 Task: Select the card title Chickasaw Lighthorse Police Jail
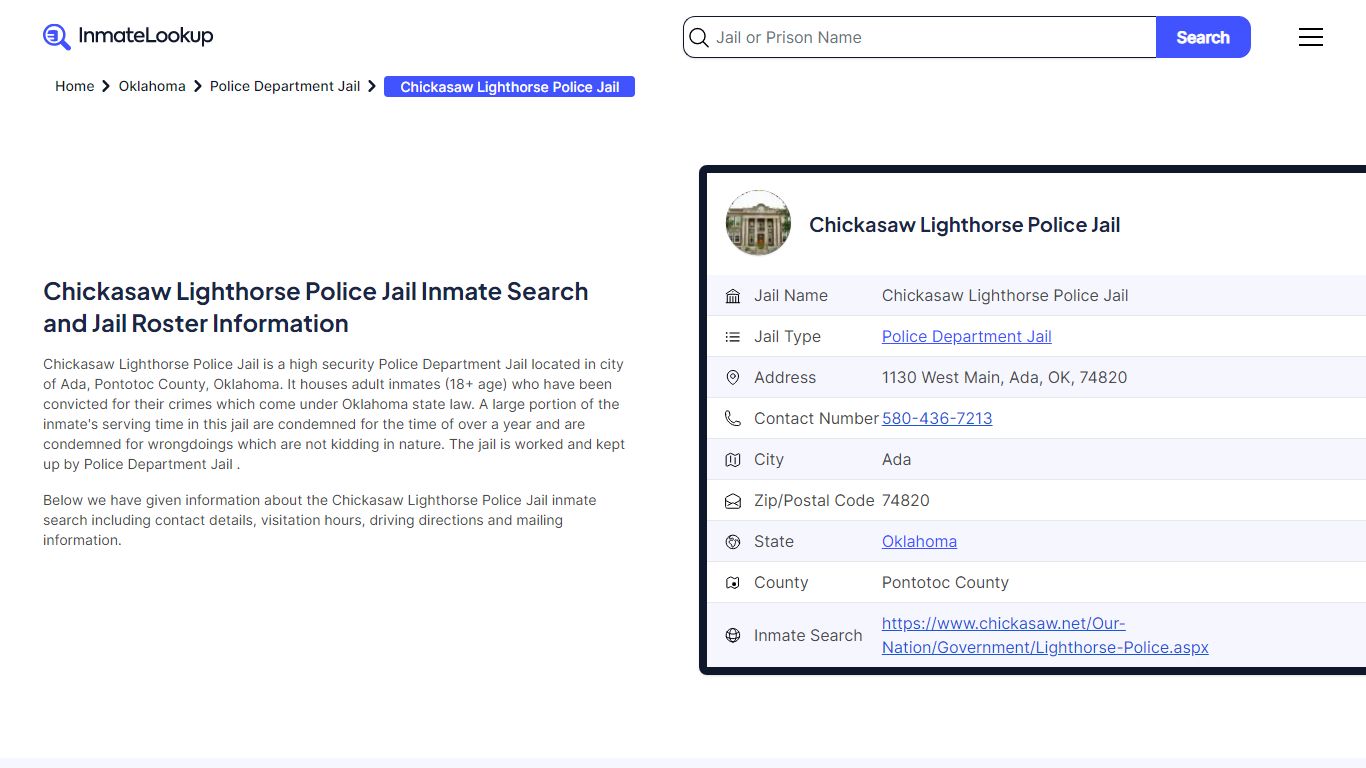click(x=964, y=225)
